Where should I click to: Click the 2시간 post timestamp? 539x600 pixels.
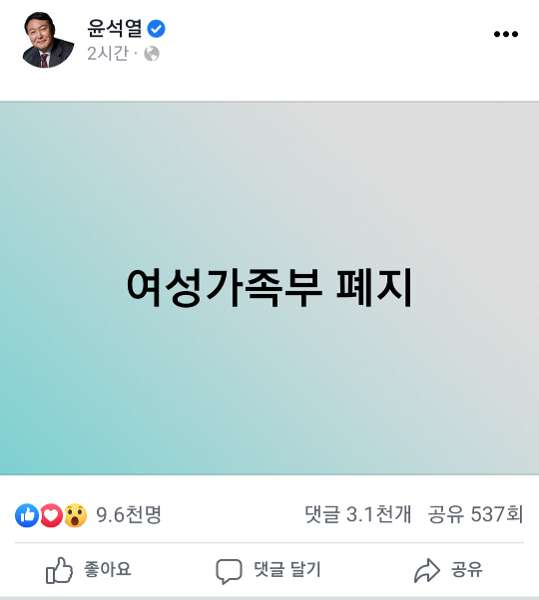pyautogui.click(x=108, y=54)
